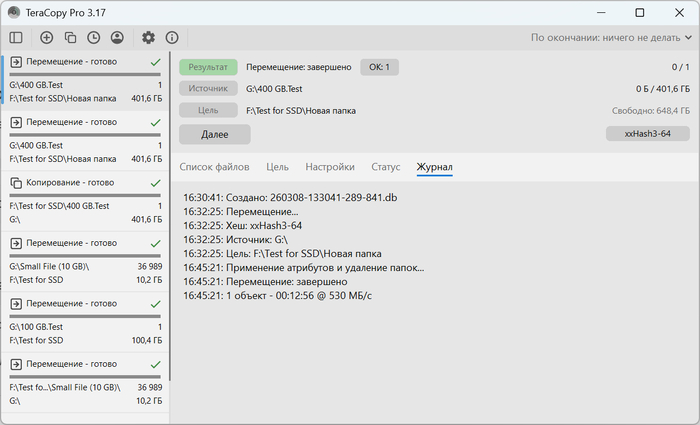Click the add new task plus icon
The width and height of the screenshot is (700, 425).
[x=46, y=38]
